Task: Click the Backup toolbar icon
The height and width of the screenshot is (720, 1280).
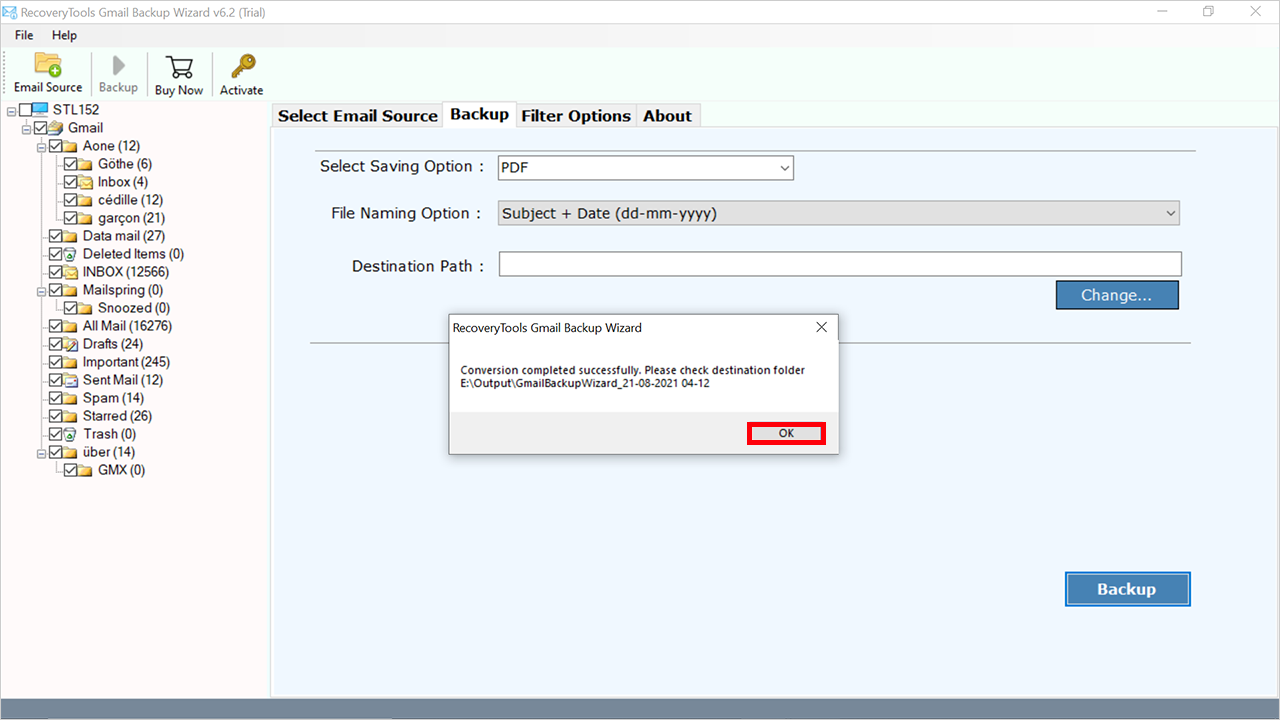Action: pos(118,66)
